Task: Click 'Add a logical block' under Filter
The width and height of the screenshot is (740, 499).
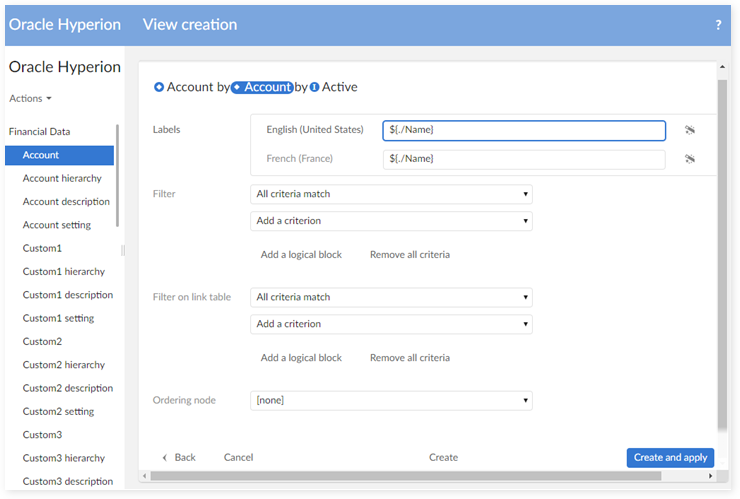Action: point(301,255)
